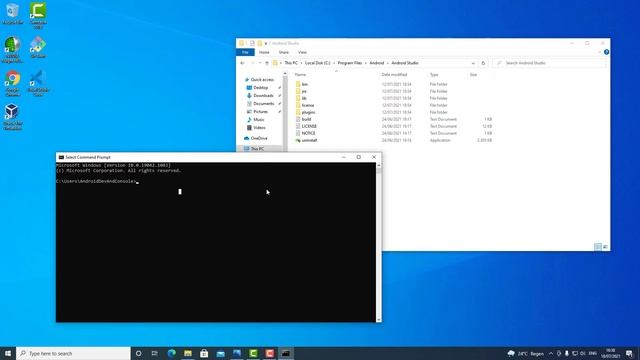Click the taskbar 'Type here to search' box
Viewport: 640px width, 360px height.
coord(73,353)
